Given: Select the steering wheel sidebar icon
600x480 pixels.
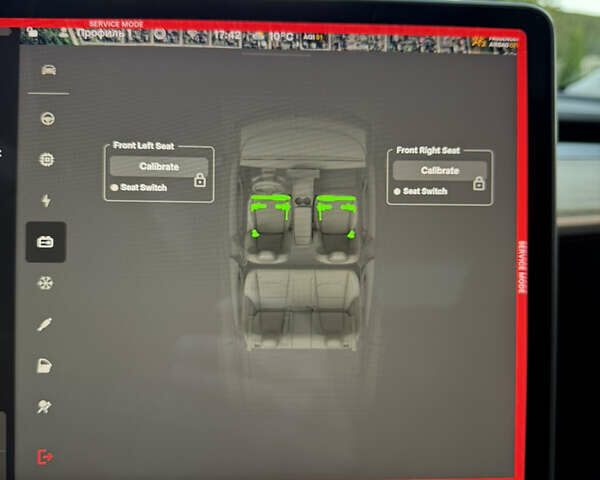Looking at the screenshot, I should click(47, 118).
